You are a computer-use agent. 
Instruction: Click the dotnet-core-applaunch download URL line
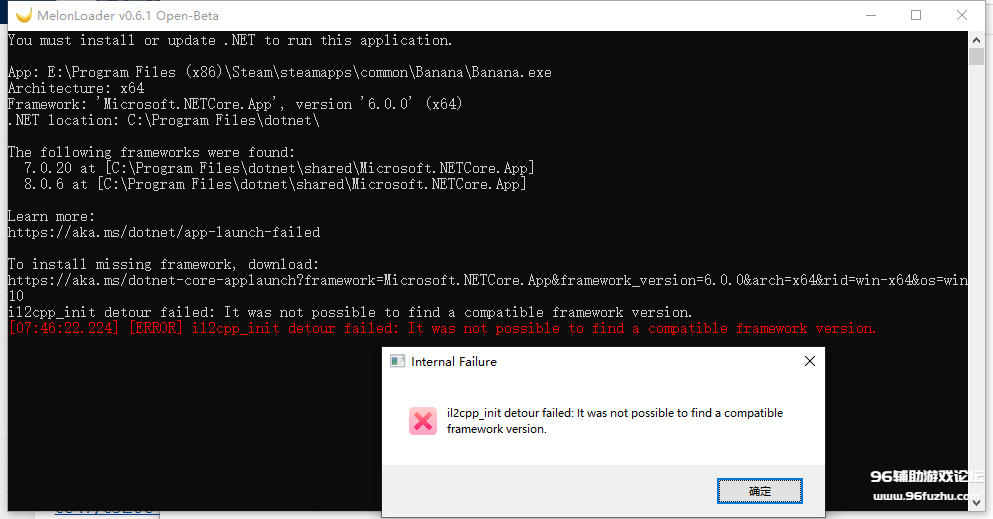point(488,280)
